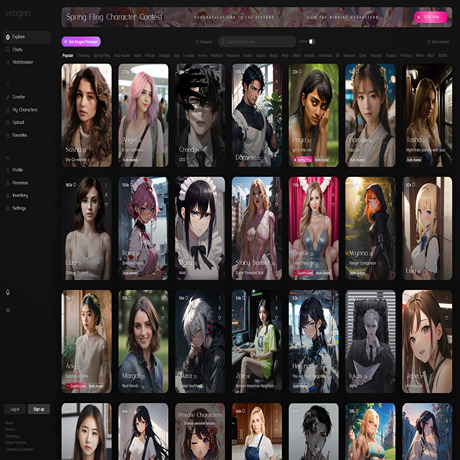Click the Get Erogen Premium button
Viewport: 460px width, 460px height.
81,42
